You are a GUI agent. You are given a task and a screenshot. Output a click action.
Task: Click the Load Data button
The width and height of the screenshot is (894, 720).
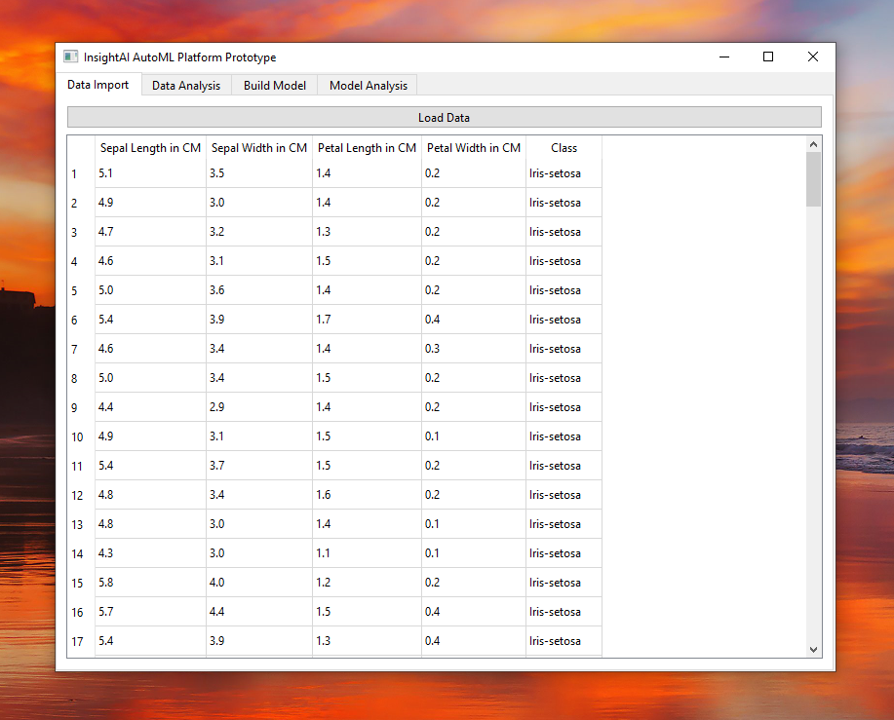(443, 117)
